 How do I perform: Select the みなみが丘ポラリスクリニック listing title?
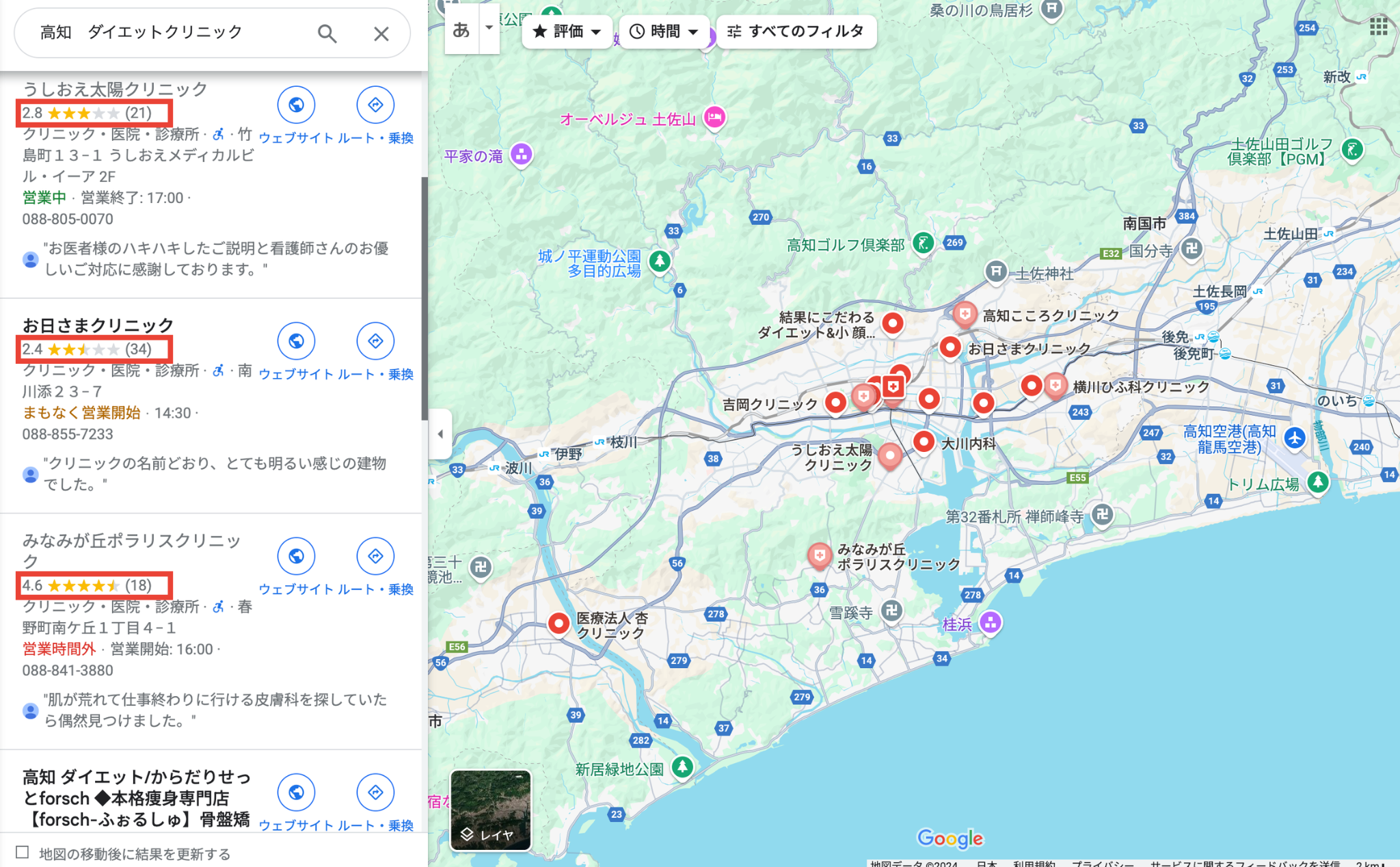pos(131,550)
